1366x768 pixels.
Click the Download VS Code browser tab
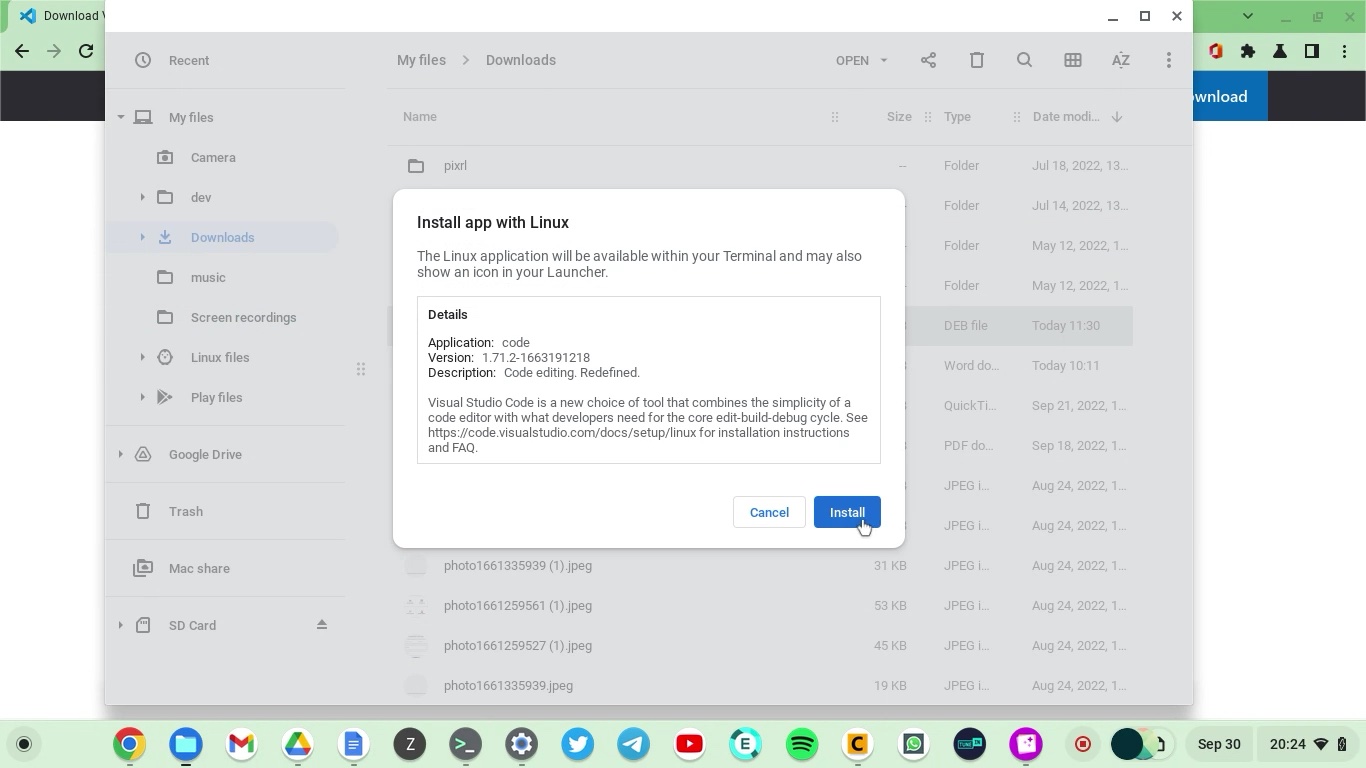pos(55,16)
